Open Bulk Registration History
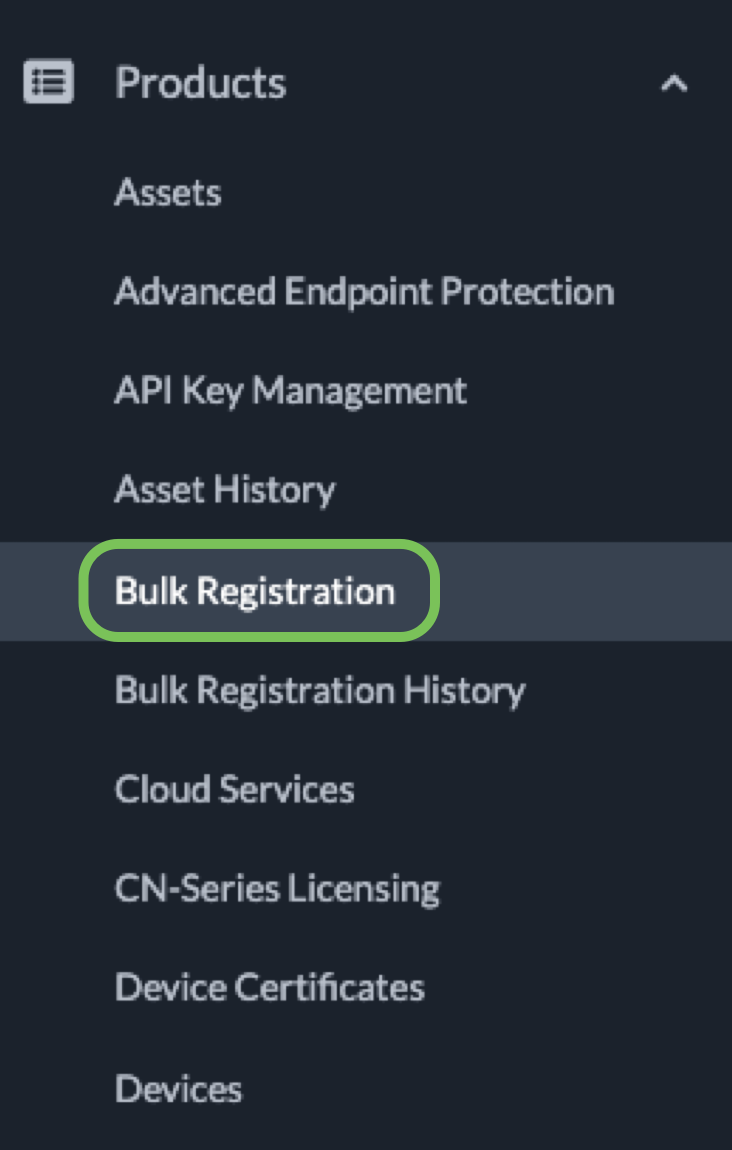 tap(320, 690)
